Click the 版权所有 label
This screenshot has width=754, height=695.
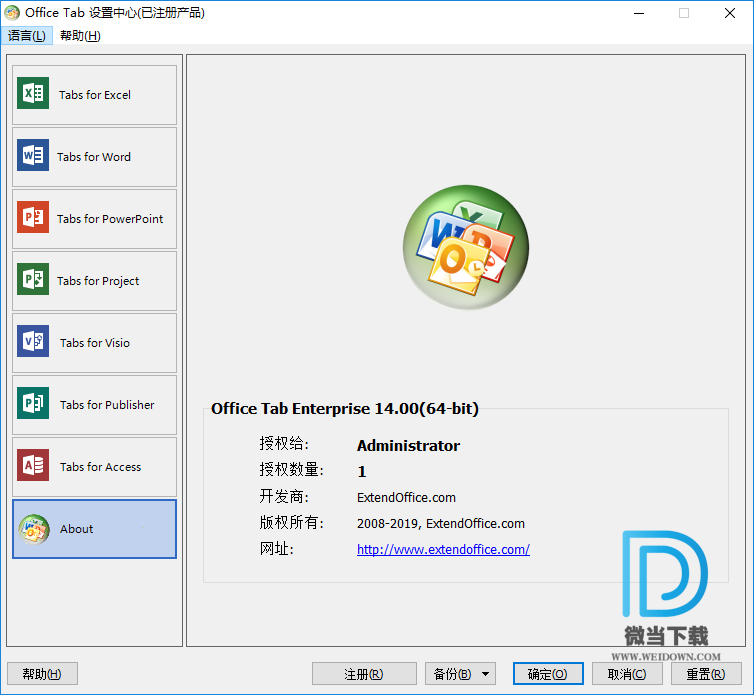[292, 522]
